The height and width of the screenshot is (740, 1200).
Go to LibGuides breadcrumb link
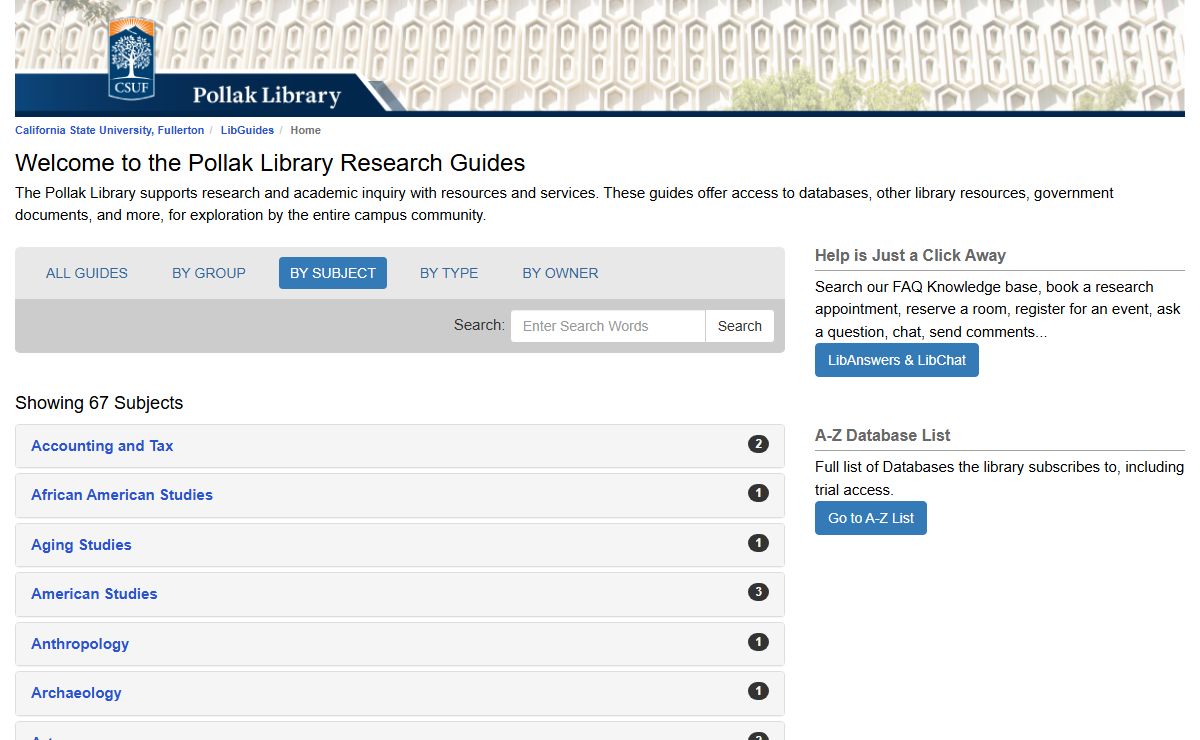(247, 130)
